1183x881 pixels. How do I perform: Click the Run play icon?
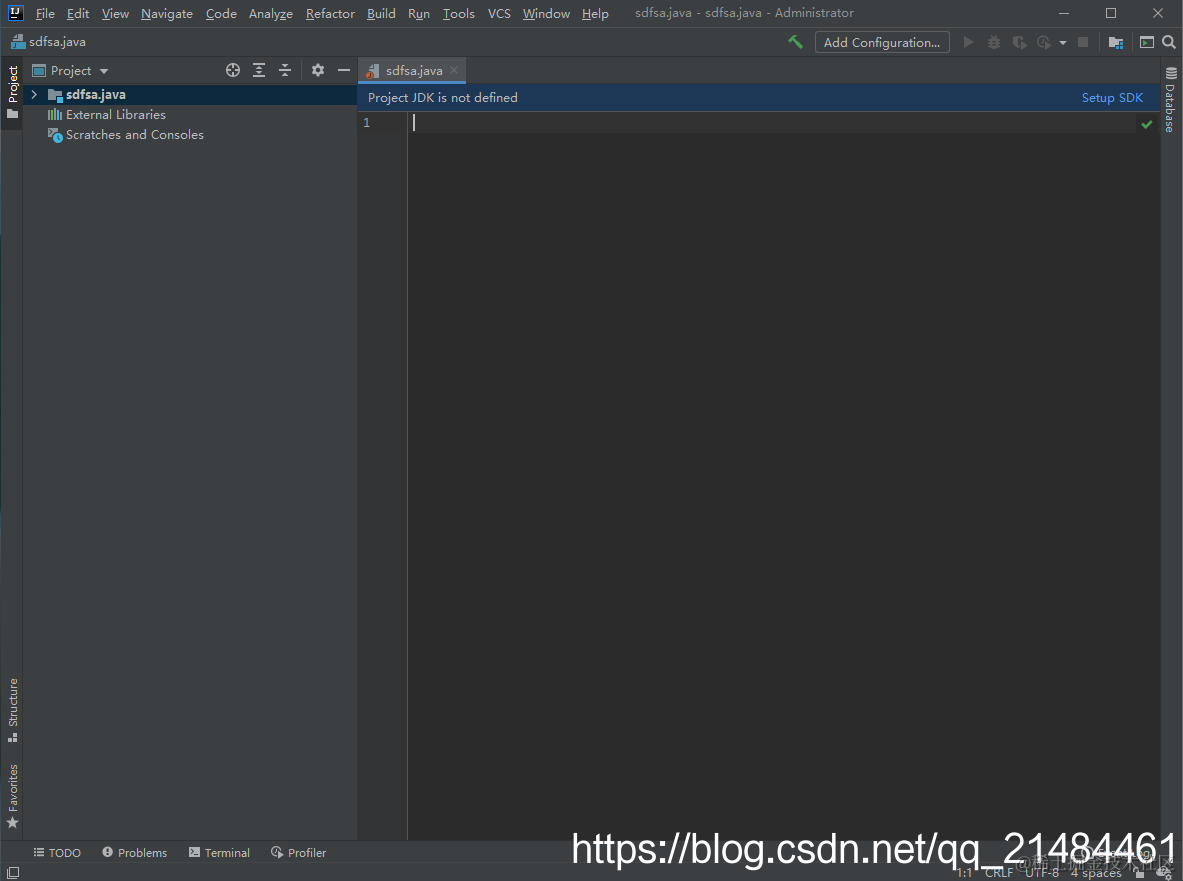(x=968, y=42)
